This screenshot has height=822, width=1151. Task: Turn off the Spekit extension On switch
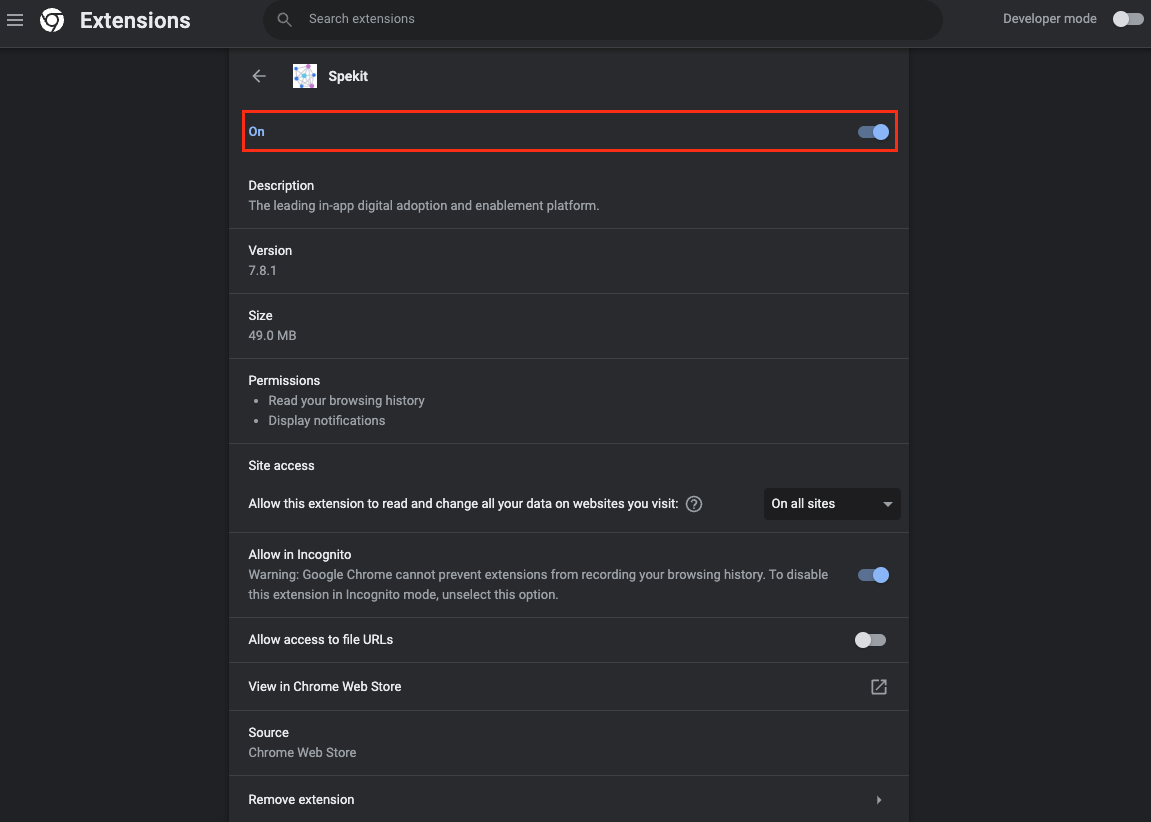pyautogui.click(x=873, y=132)
